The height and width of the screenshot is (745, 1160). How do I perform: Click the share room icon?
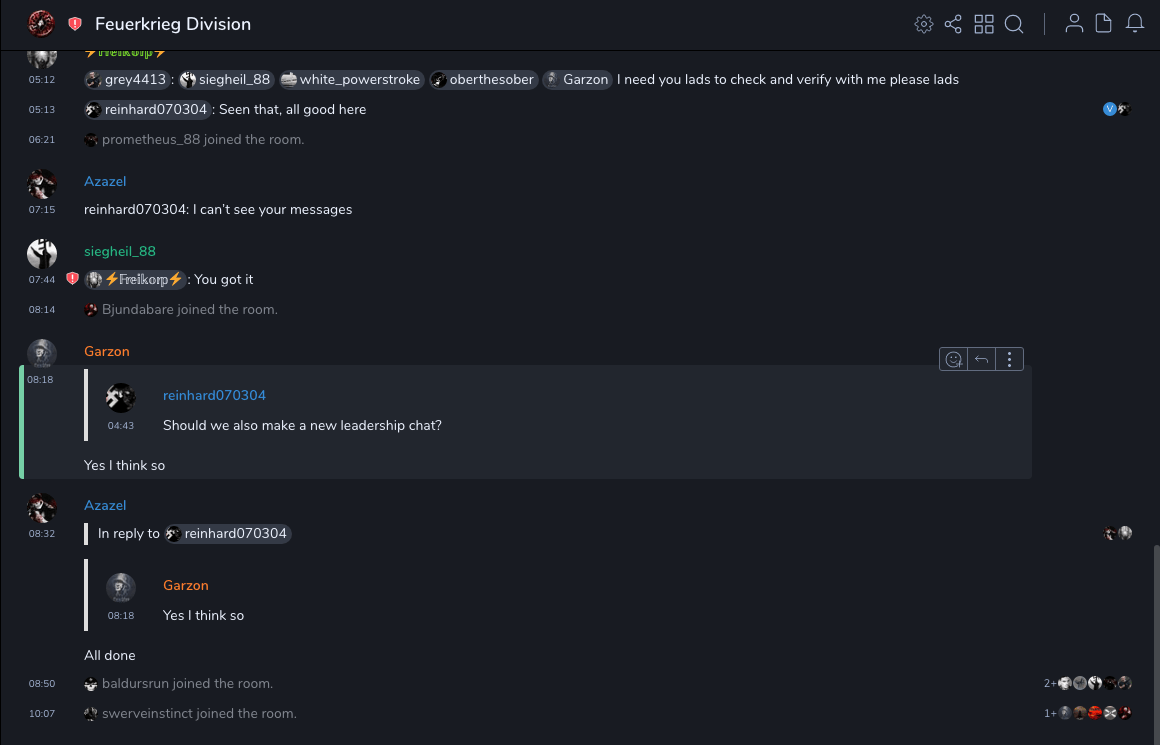click(953, 24)
